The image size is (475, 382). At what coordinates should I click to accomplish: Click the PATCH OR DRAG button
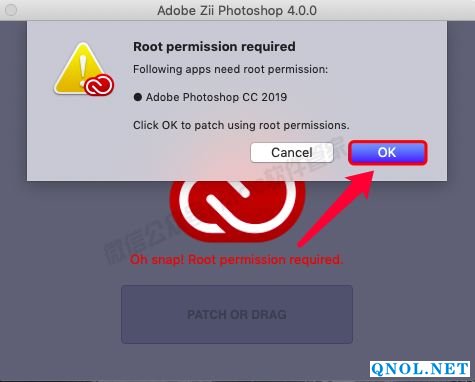[237, 314]
